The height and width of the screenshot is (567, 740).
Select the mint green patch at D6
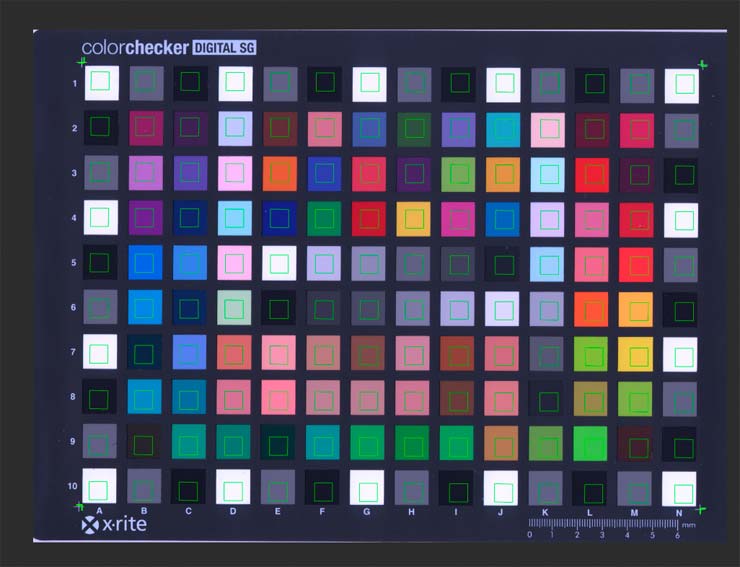pyautogui.click(x=235, y=308)
